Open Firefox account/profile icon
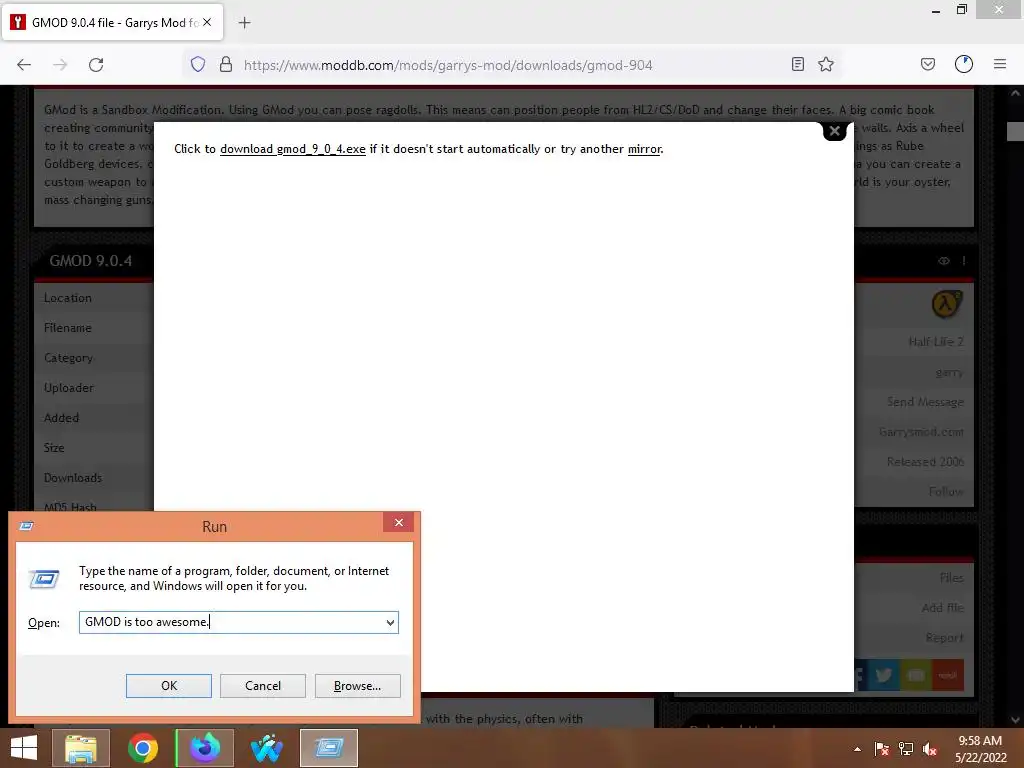1024x768 pixels. [964, 64]
